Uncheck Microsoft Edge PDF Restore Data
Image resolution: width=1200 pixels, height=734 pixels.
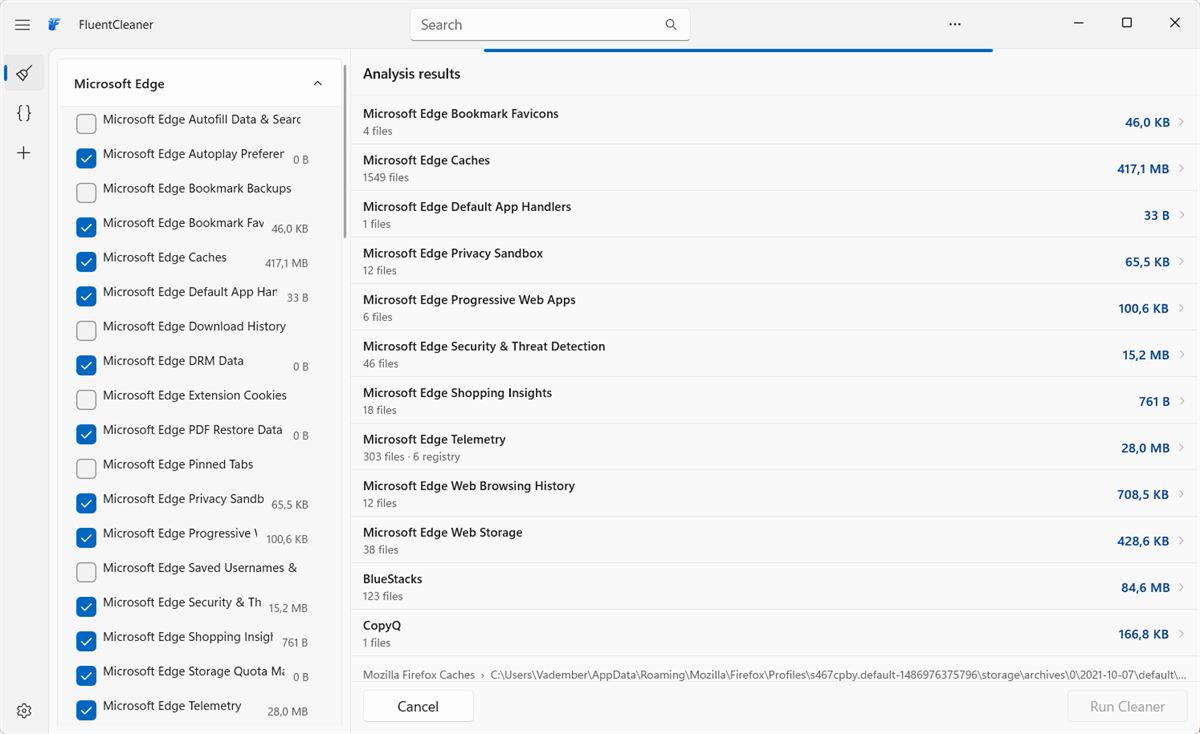pos(86,434)
